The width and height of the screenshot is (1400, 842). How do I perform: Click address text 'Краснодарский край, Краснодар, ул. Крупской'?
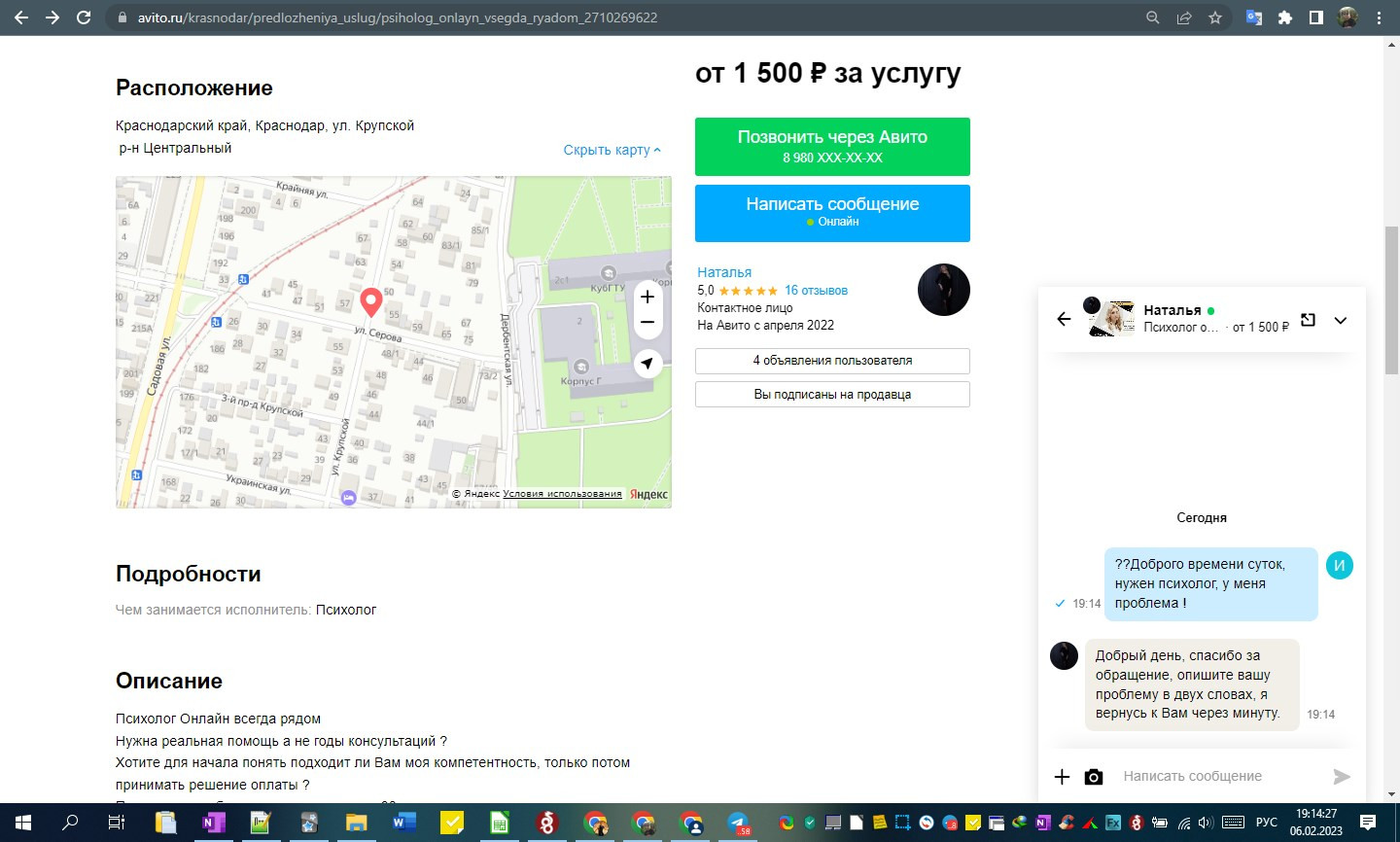click(x=264, y=125)
